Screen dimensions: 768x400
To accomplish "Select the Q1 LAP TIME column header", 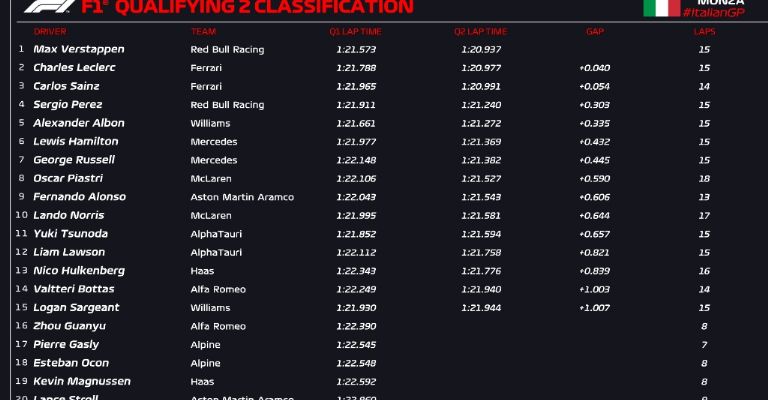I will (x=356, y=31).
